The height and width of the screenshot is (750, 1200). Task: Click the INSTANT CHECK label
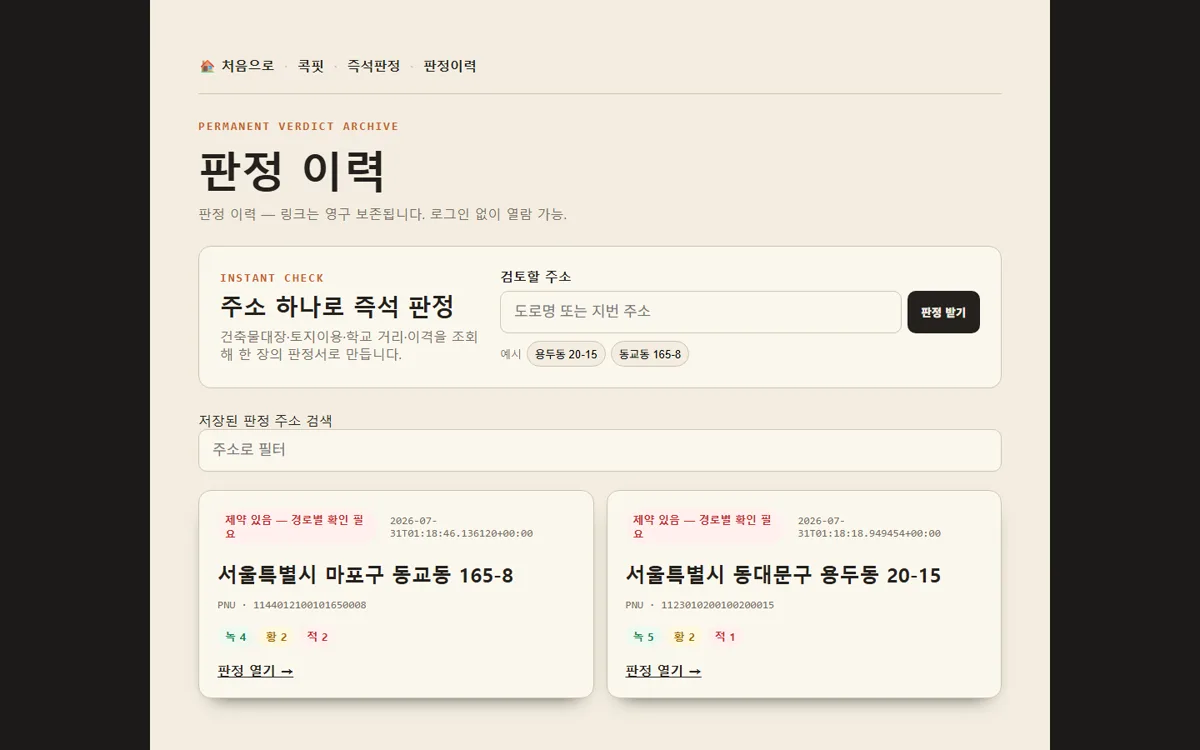[x=272, y=278]
